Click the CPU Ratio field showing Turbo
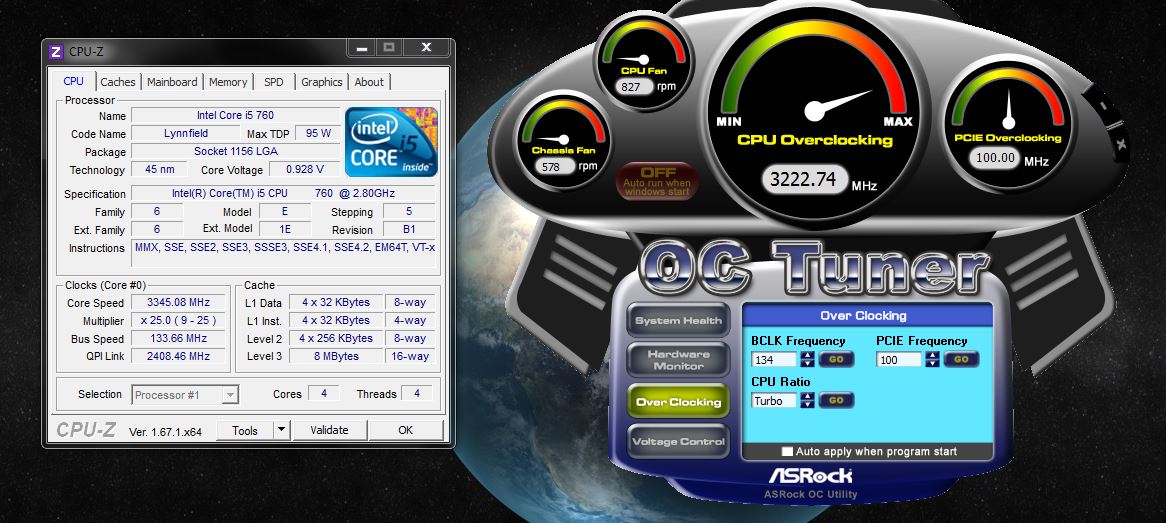This screenshot has height=523, width=1166. pos(774,400)
